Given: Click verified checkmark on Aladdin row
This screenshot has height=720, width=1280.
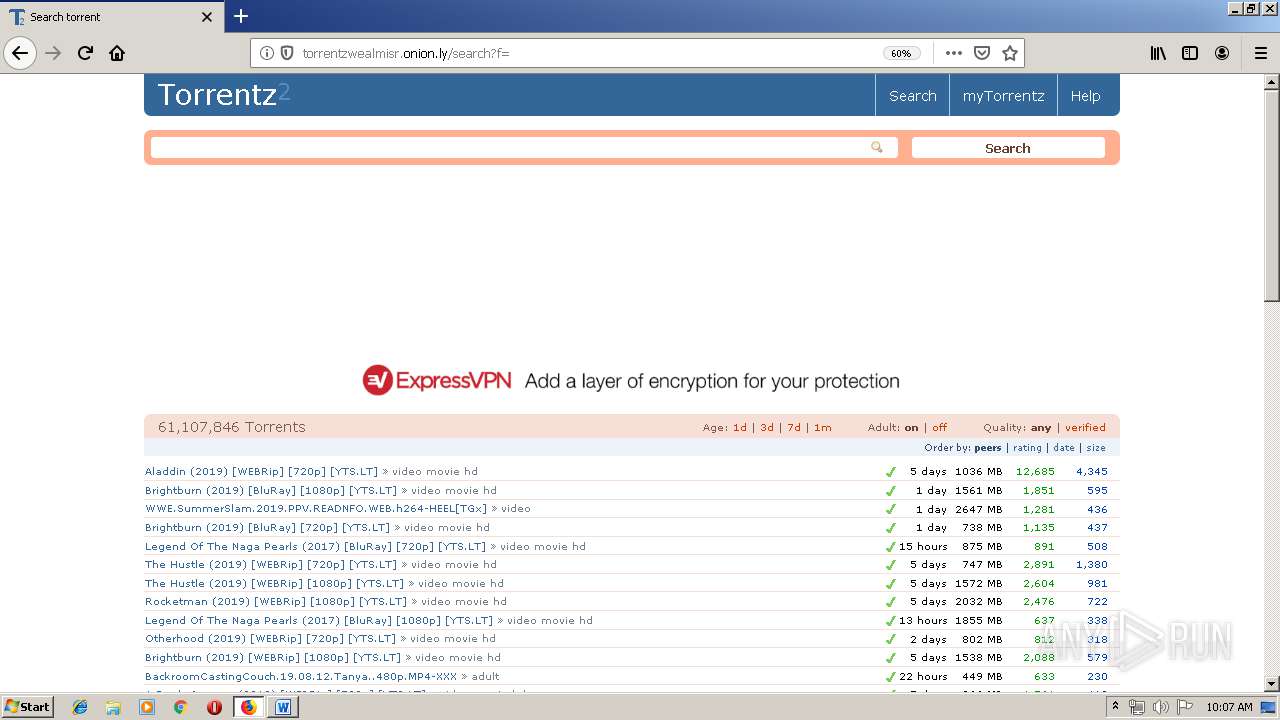Looking at the screenshot, I should click(x=890, y=472).
